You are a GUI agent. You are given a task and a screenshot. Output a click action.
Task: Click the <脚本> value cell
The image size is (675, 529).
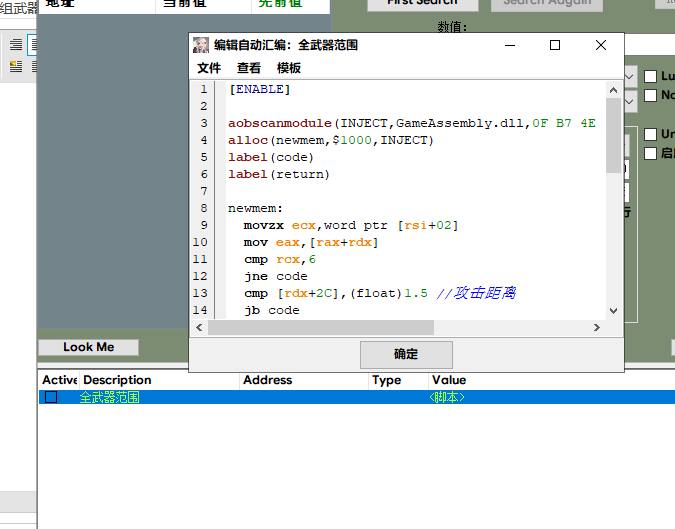447,397
